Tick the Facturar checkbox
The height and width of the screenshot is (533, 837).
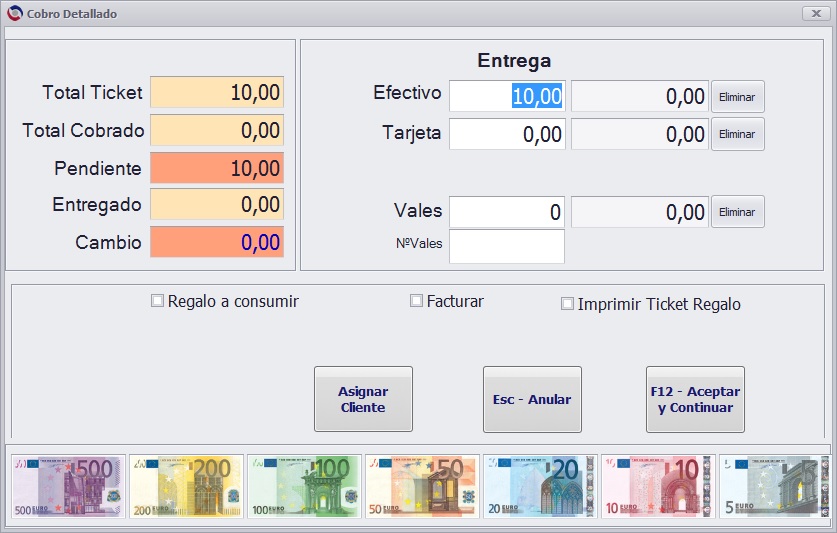pos(416,301)
